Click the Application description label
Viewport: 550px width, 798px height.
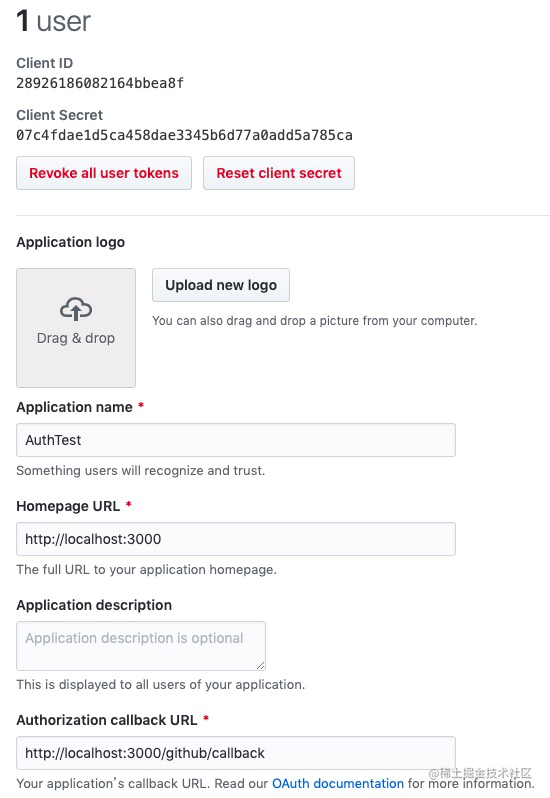tap(94, 605)
